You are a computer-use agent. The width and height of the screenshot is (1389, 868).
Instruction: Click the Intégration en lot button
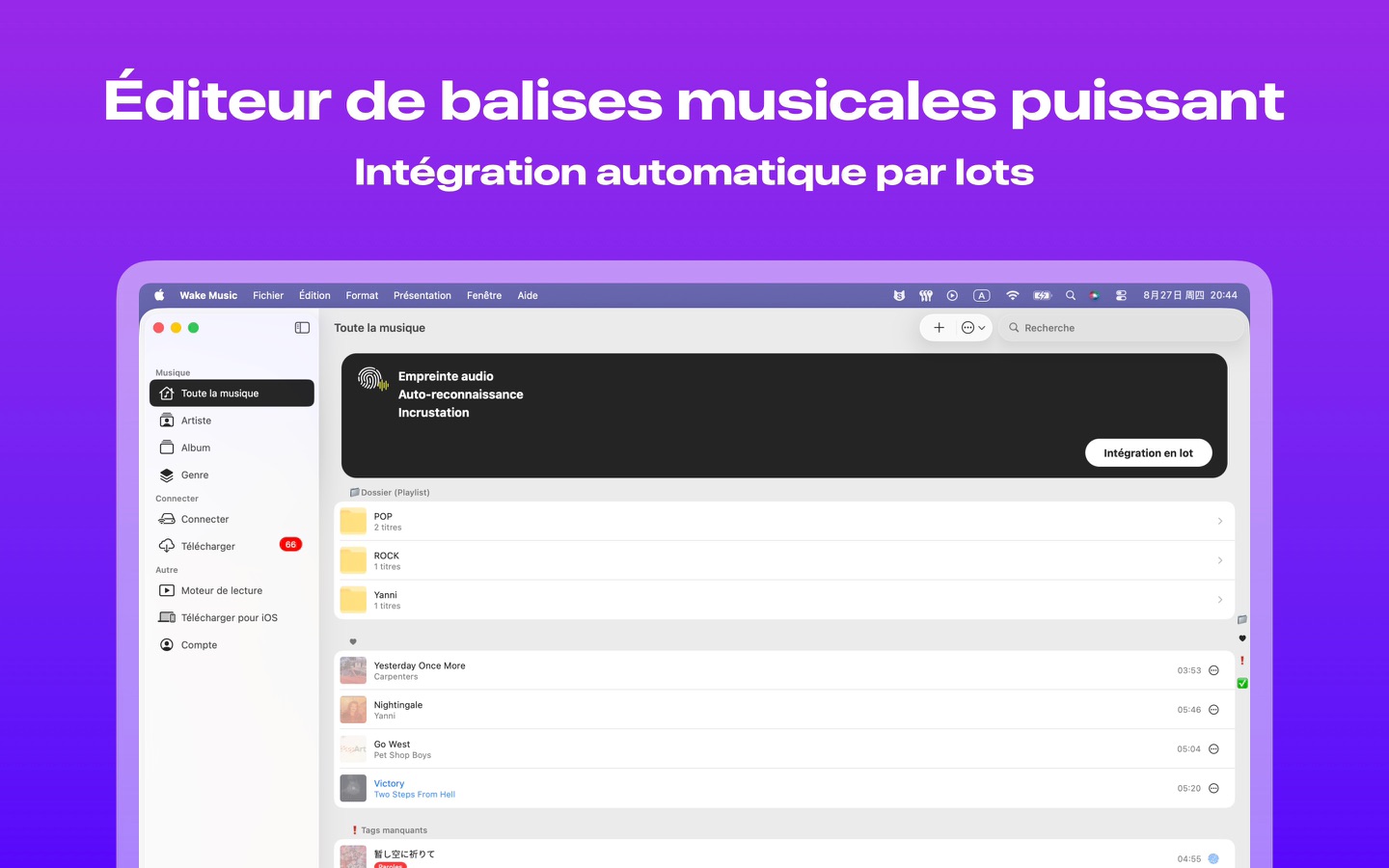click(x=1148, y=453)
